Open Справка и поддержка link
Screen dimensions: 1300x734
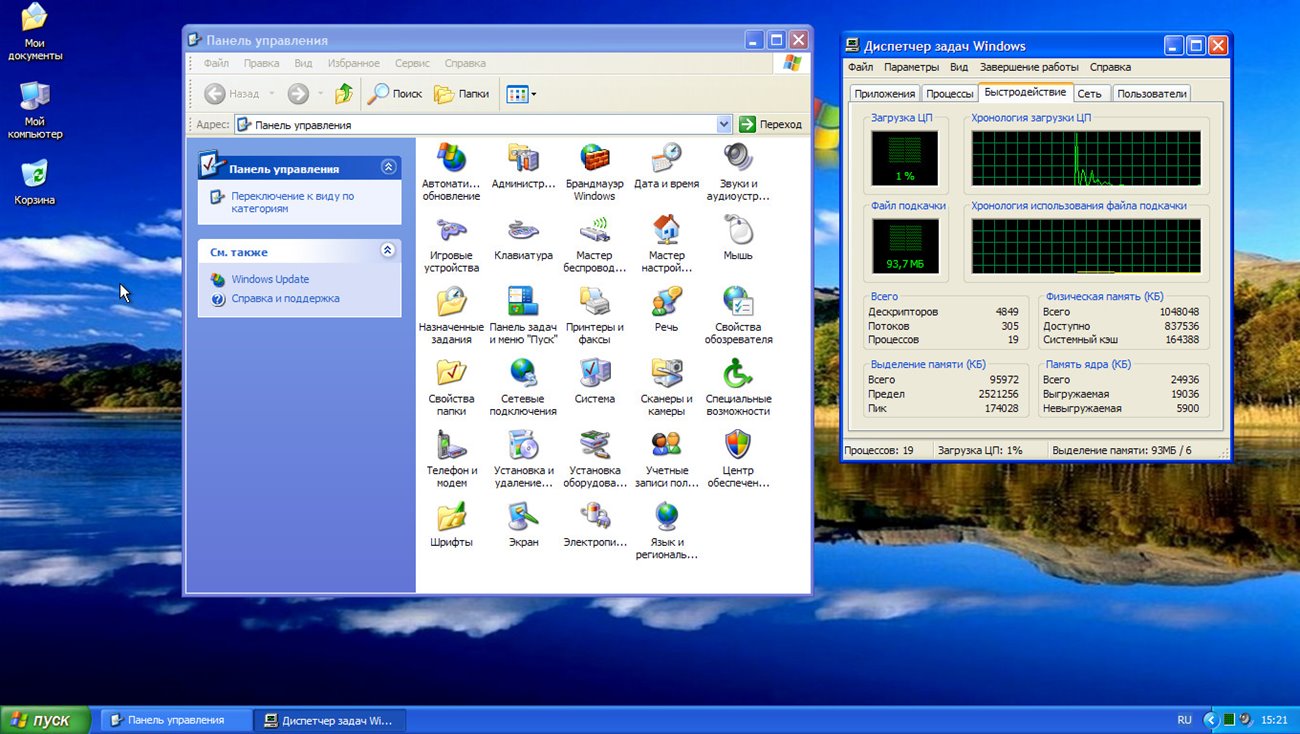click(x=285, y=298)
